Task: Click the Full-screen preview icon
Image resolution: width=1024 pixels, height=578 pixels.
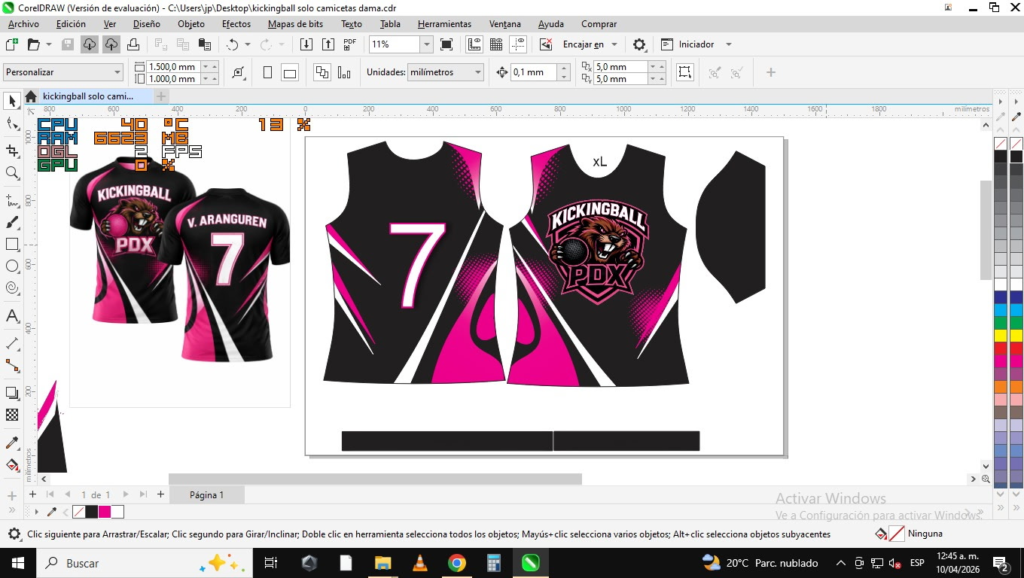Action: pos(447,44)
